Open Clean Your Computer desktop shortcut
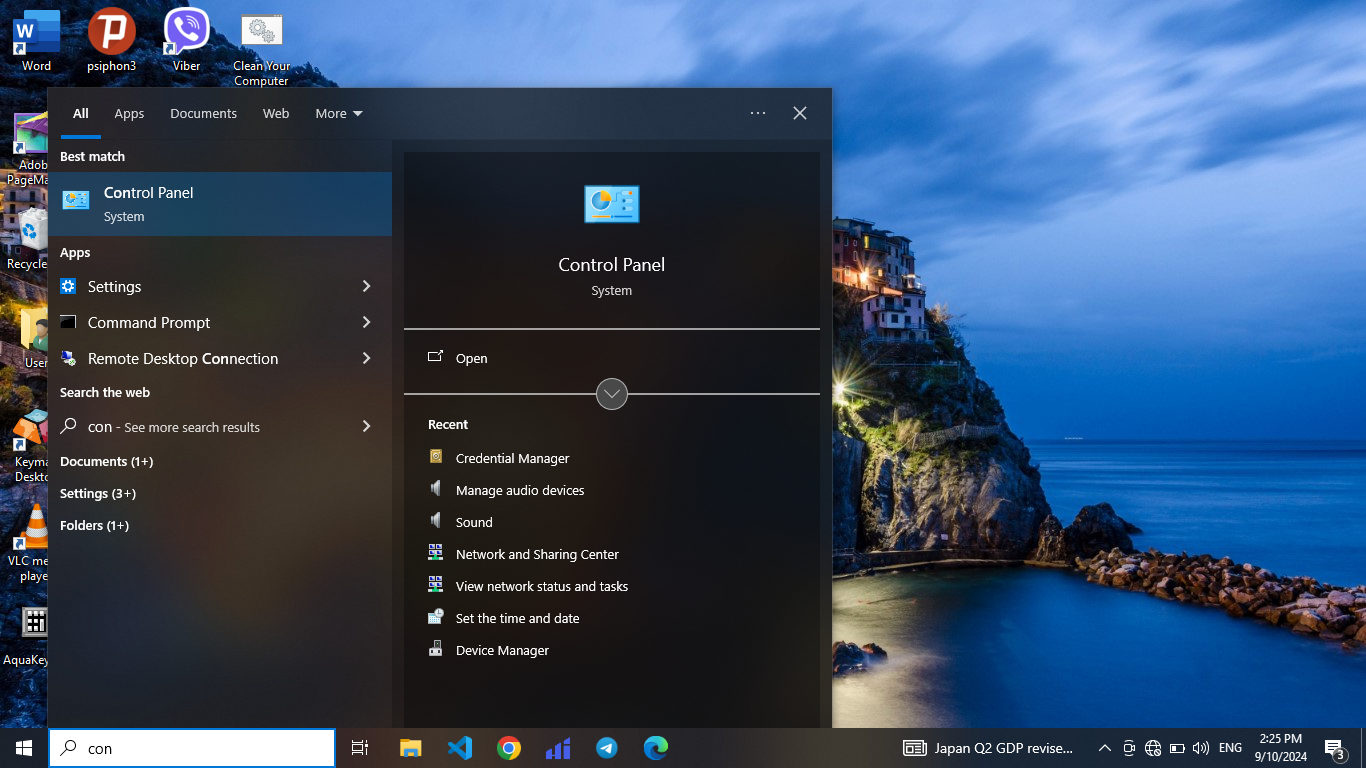The height and width of the screenshot is (768, 1366). (261, 49)
